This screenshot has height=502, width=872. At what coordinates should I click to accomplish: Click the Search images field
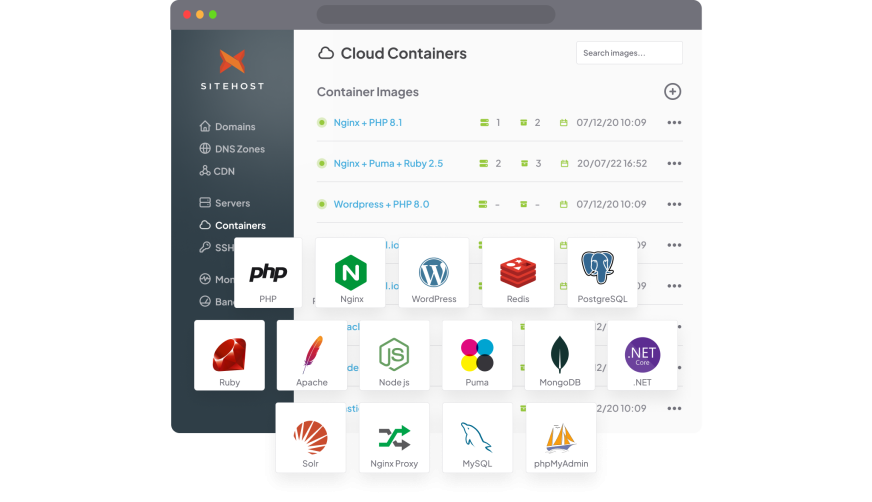(x=629, y=53)
